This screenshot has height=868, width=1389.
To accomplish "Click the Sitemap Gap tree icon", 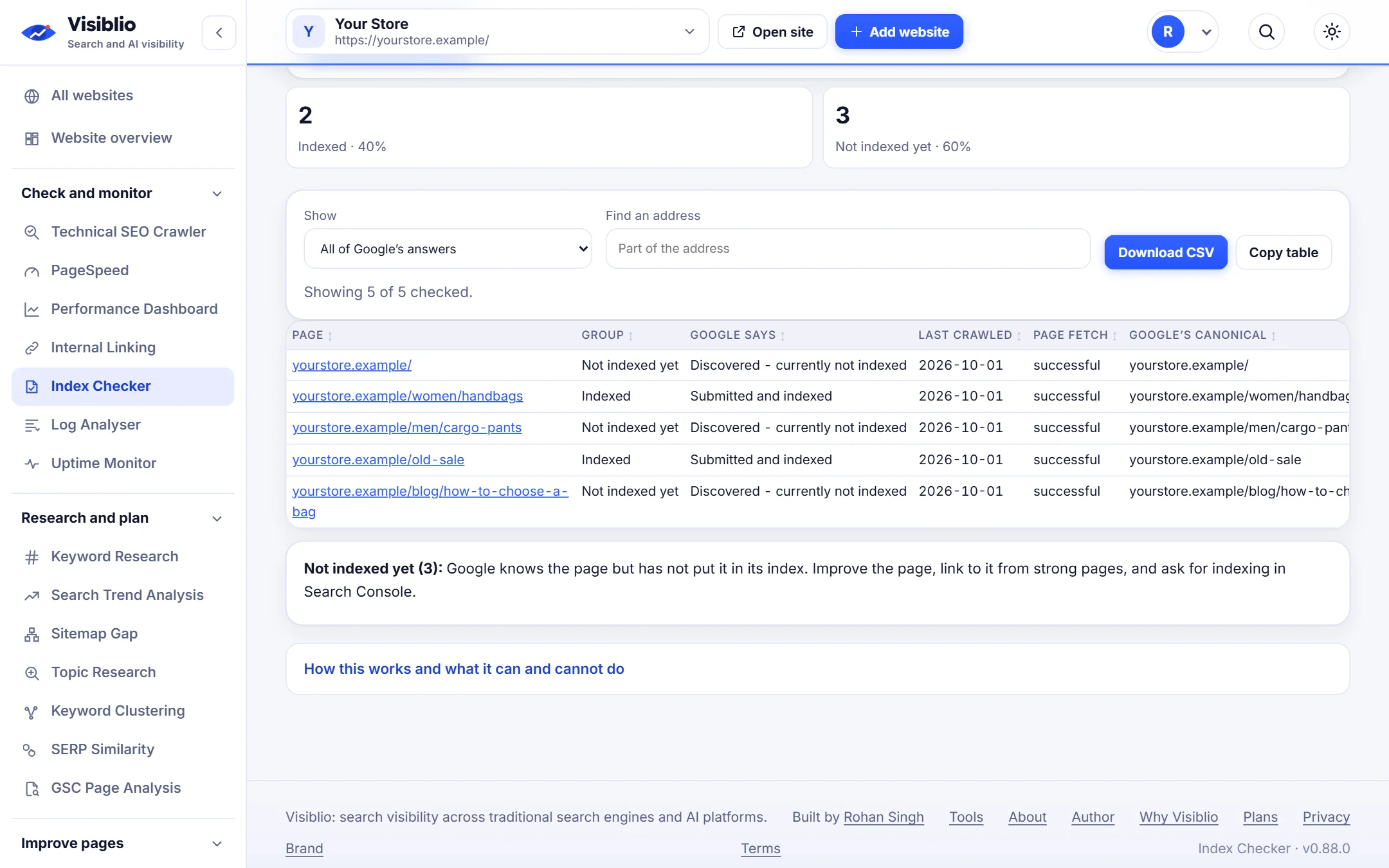I will pyautogui.click(x=32, y=634).
